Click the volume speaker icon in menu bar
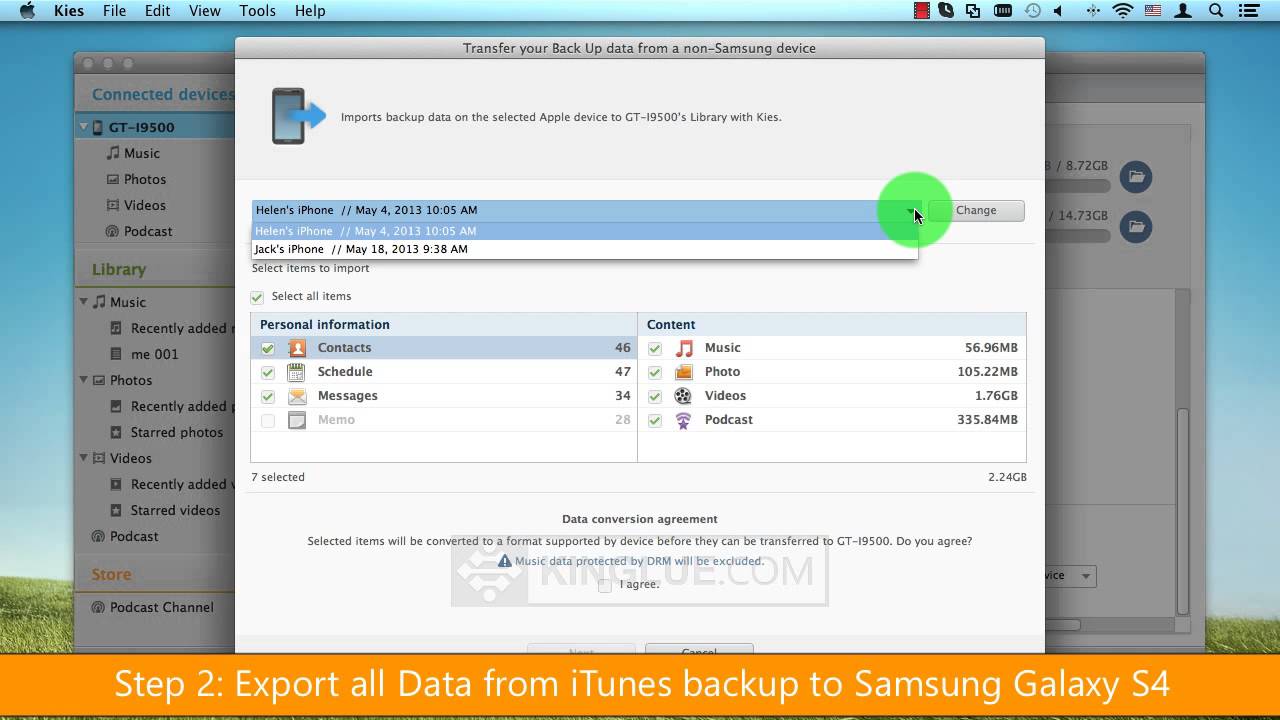The width and height of the screenshot is (1280, 720). (1060, 11)
